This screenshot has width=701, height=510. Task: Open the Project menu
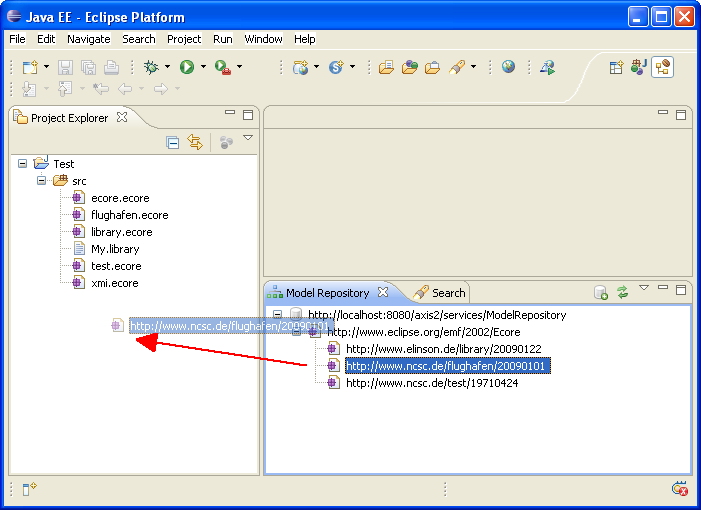tap(184, 39)
